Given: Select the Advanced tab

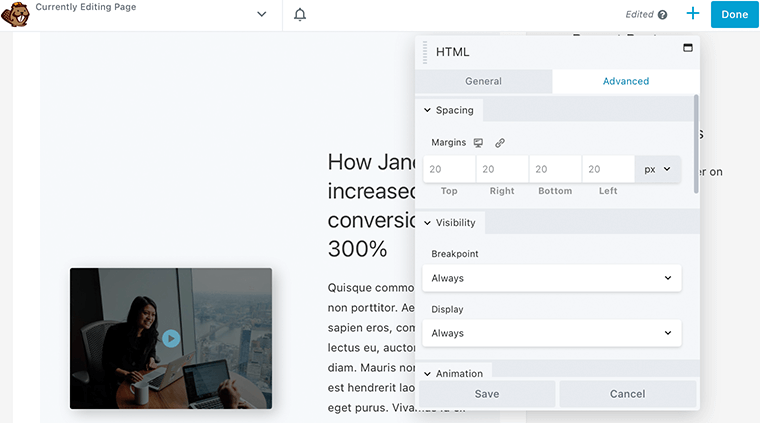Looking at the screenshot, I should (x=626, y=81).
